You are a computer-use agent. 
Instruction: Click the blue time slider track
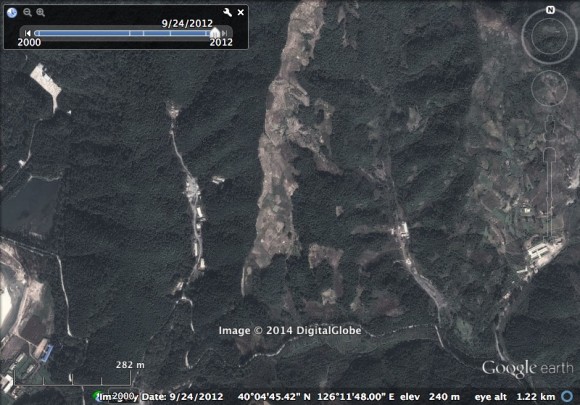click(124, 33)
